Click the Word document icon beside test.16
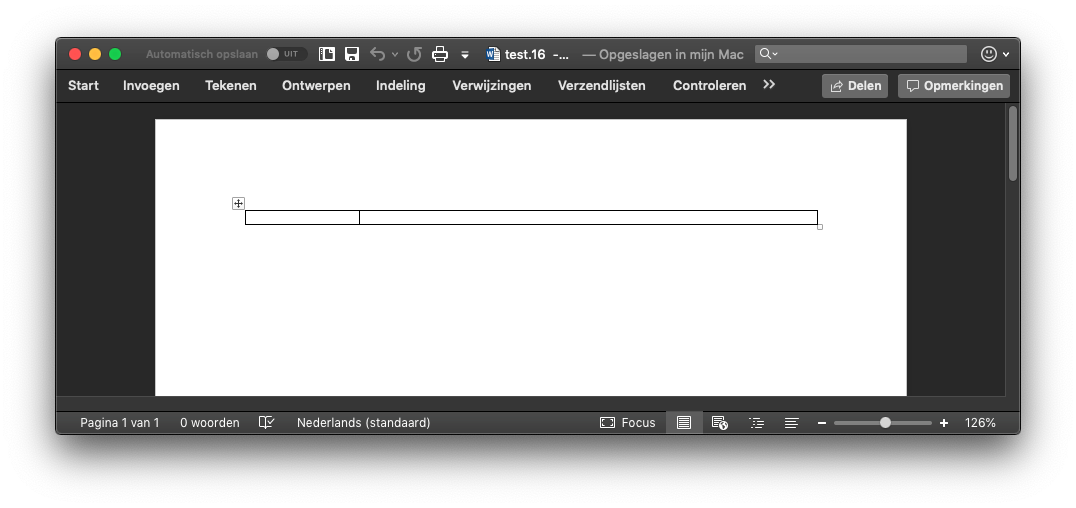This screenshot has height=508, width=1076. coord(493,54)
